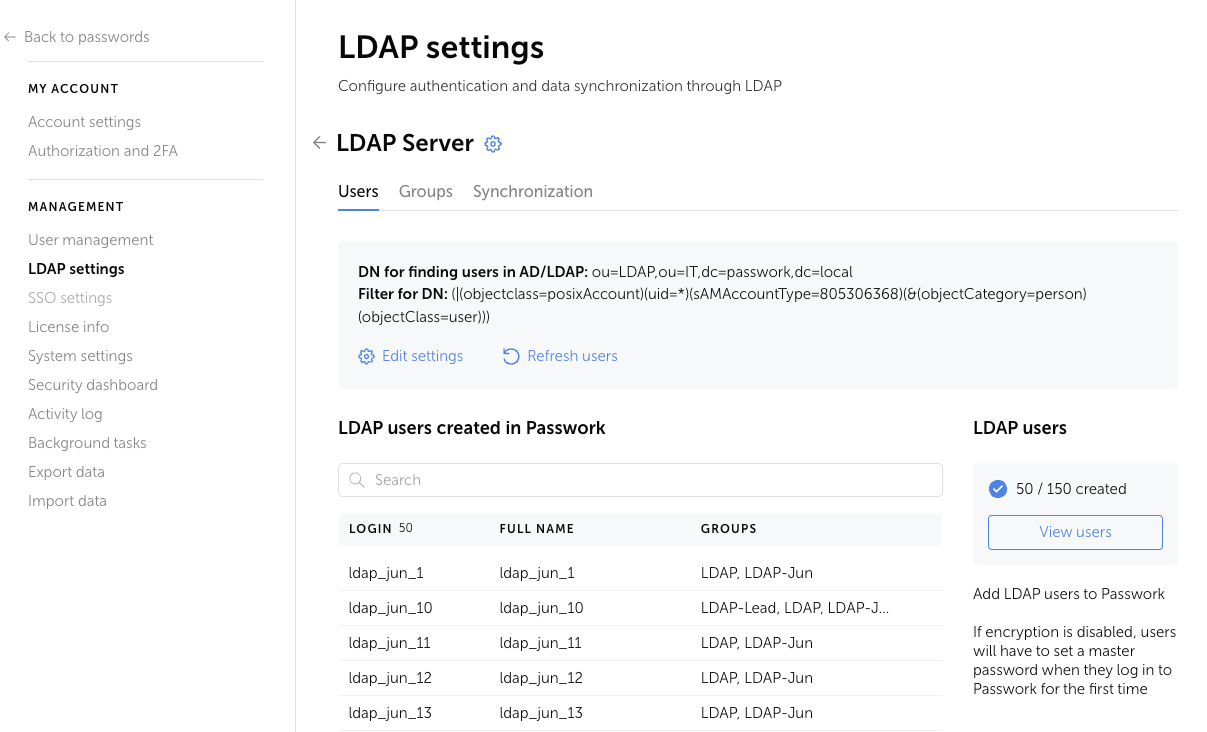
Task: Click the gear icon on Edit settings
Action: point(366,356)
